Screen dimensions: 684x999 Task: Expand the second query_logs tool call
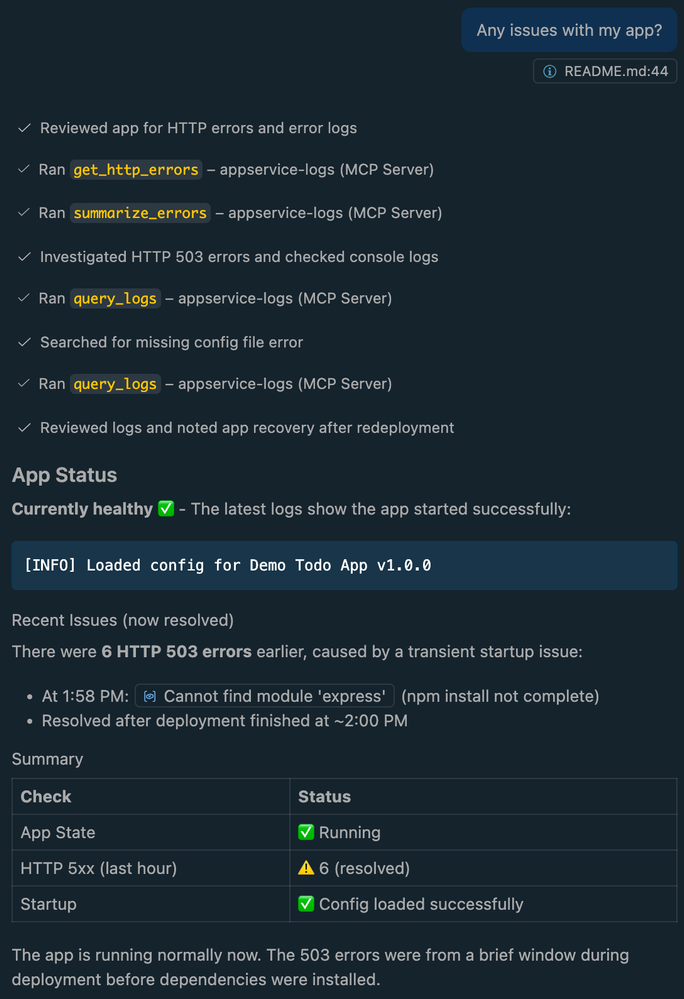point(115,384)
